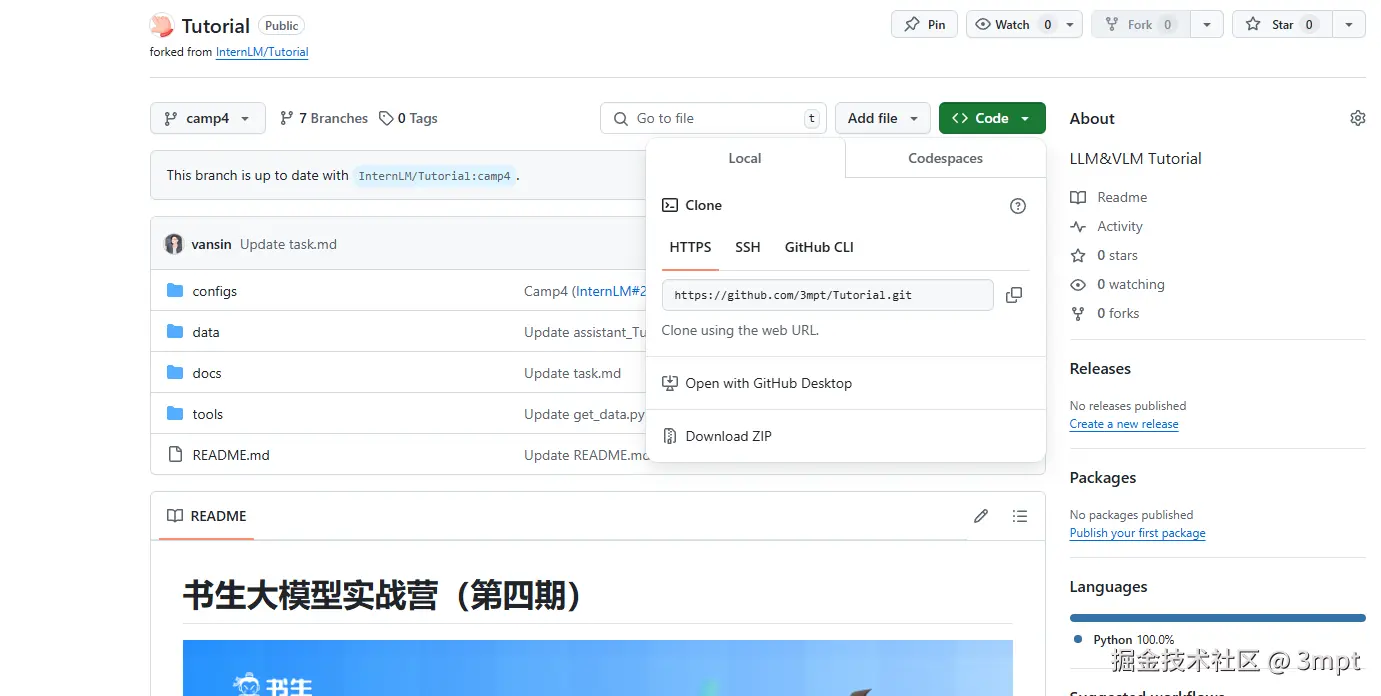This screenshot has width=1381, height=696.
Task: Copy the clone URL to clipboard
Action: tap(1013, 295)
